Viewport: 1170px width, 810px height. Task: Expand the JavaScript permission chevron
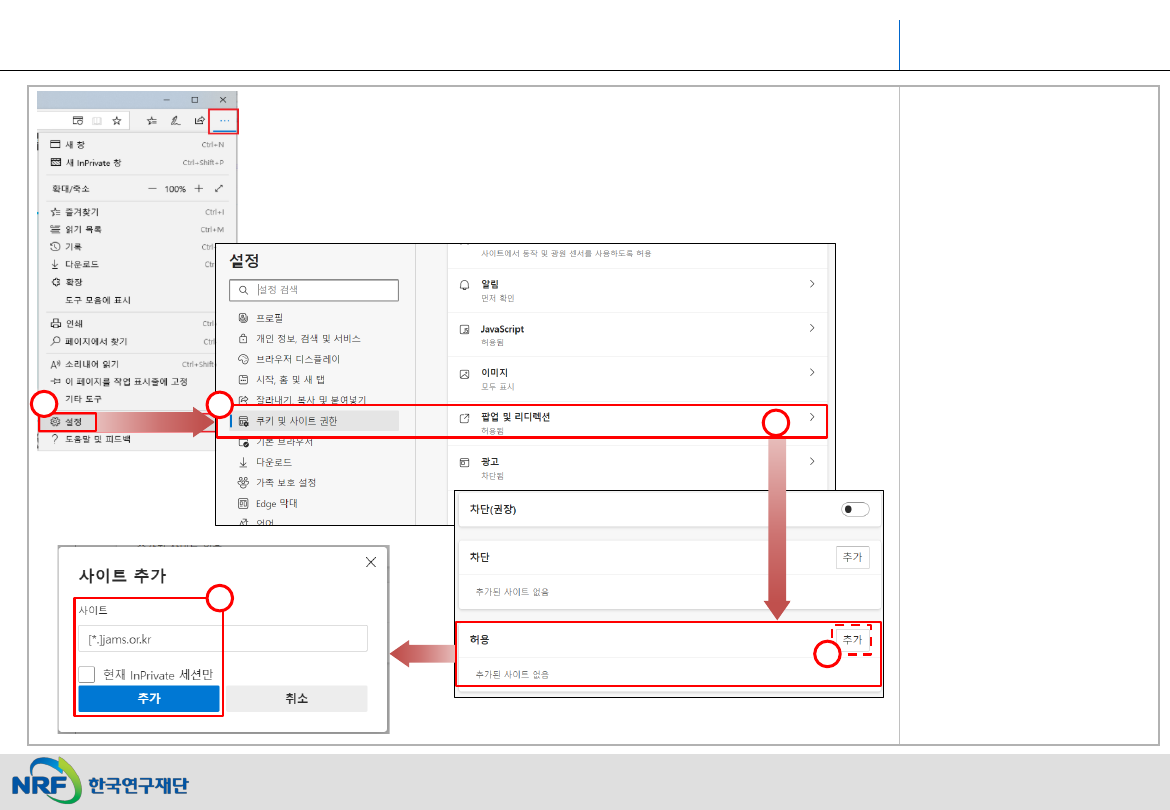[x=812, y=328]
